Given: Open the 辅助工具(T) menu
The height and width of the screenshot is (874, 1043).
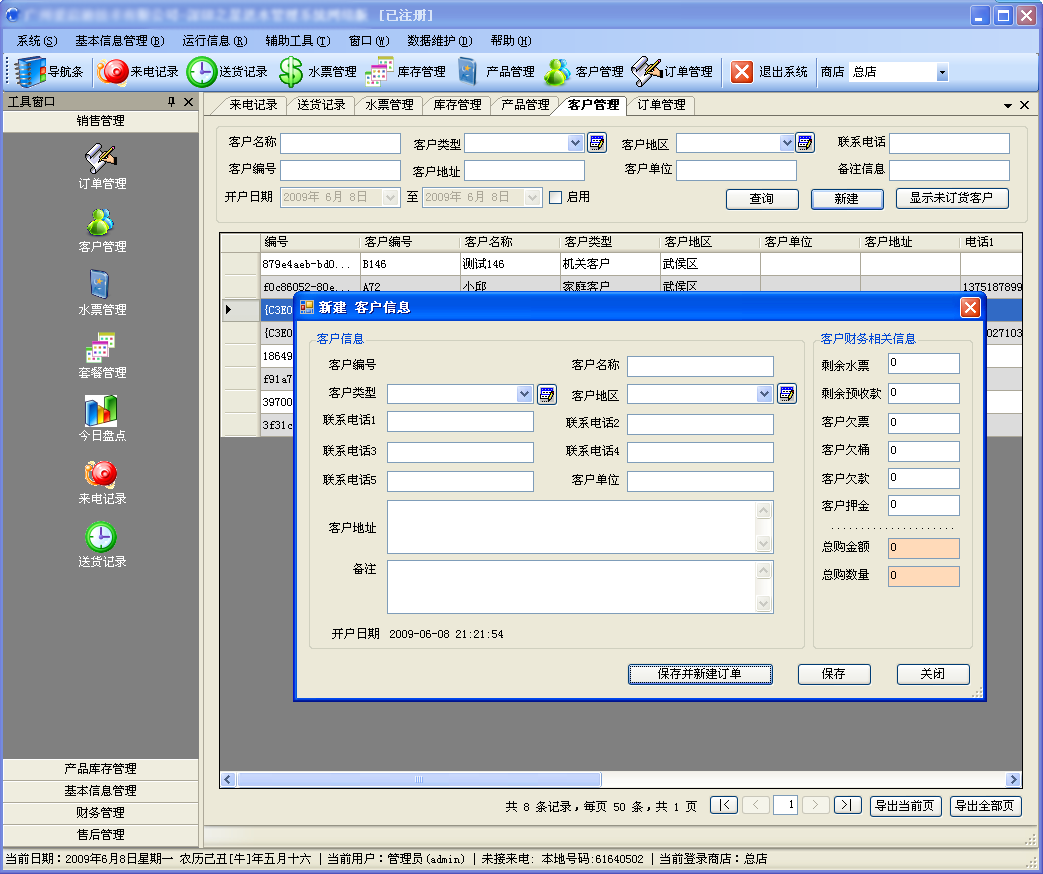Looking at the screenshot, I should 298,41.
